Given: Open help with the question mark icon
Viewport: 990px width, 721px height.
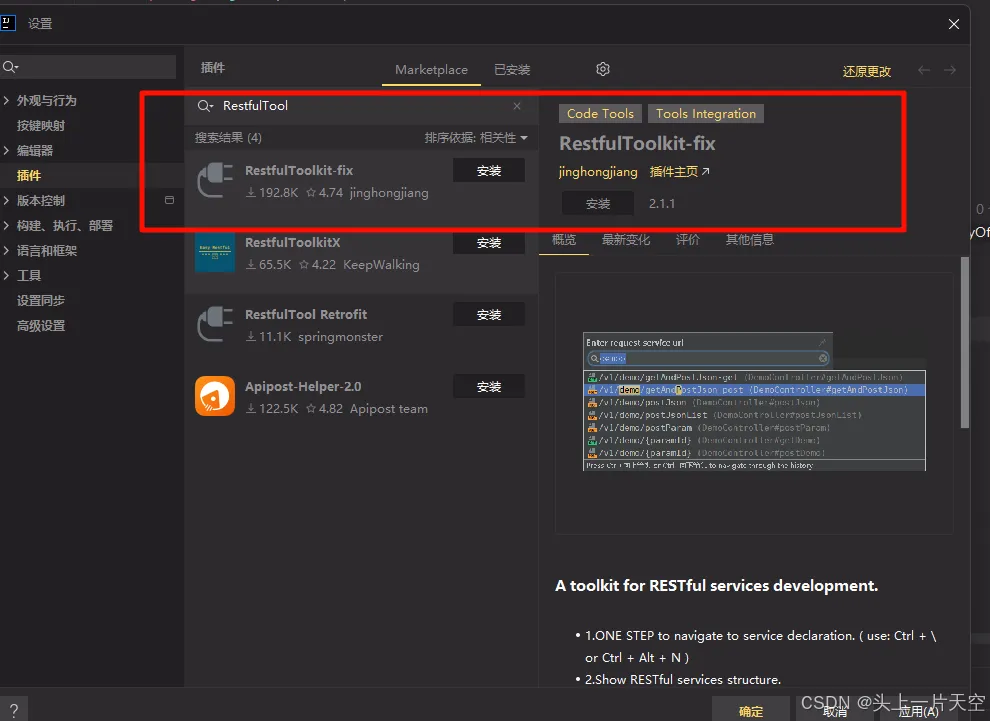Looking at the screenshot, I should point(14,710).
